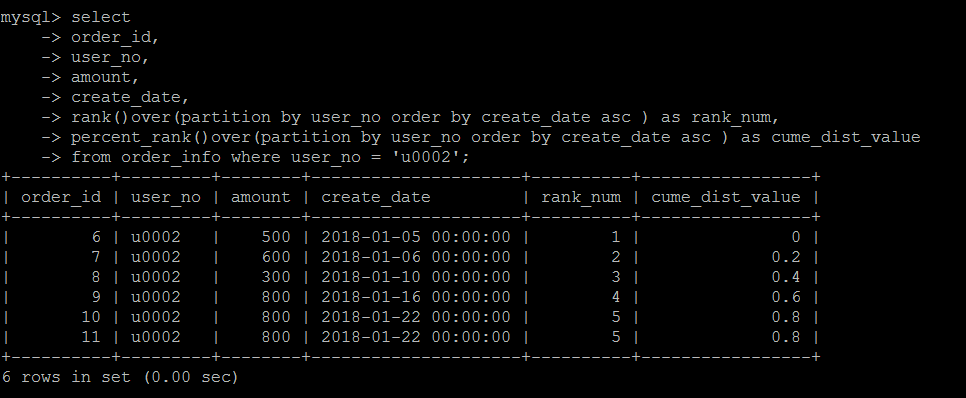Click date 2018-01-10 00:00:00
966x398 pixels.
[x=416, y=277]
